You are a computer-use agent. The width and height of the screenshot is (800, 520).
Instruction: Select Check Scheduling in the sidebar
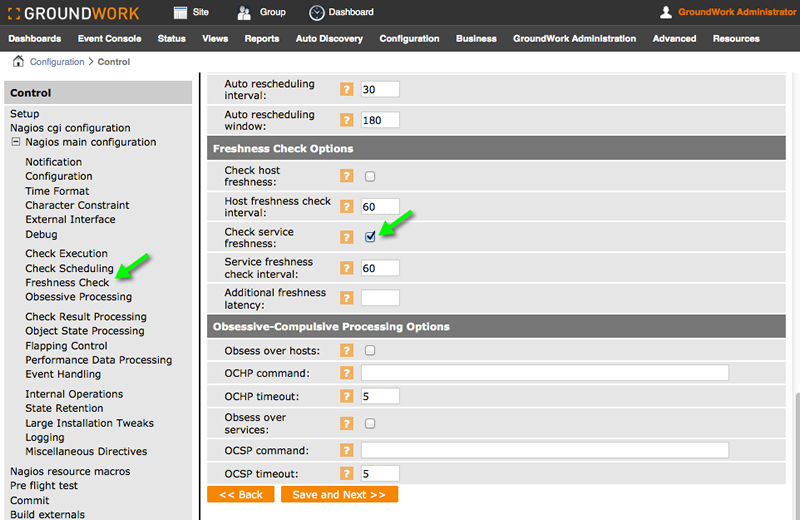69,268
